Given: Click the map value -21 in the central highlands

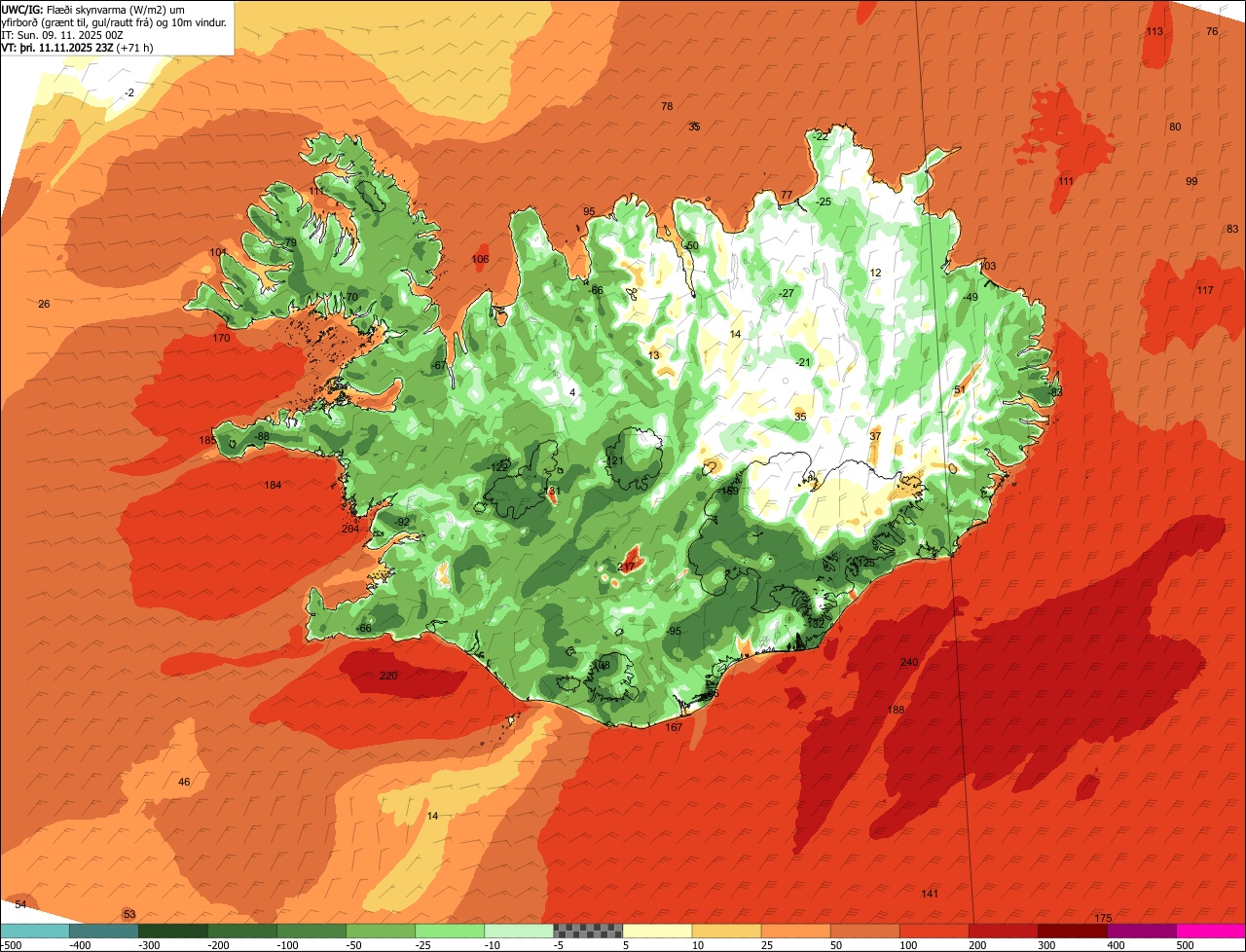Looking at the screenshot, I should tap(802, 362).
